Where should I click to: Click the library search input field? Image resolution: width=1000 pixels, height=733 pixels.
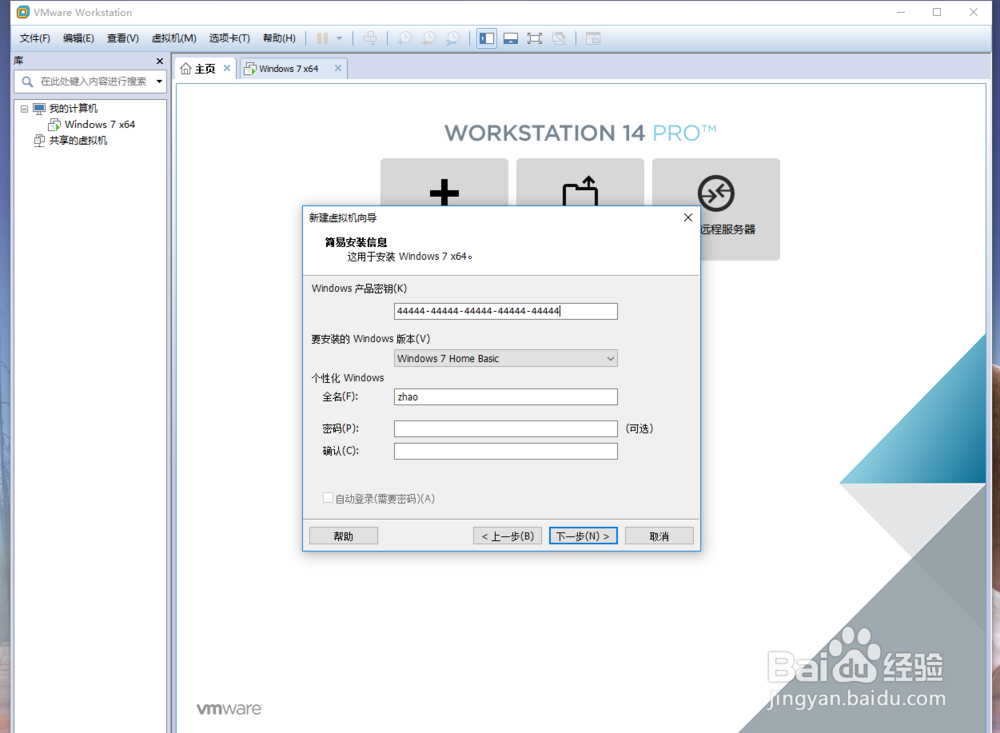89,81
